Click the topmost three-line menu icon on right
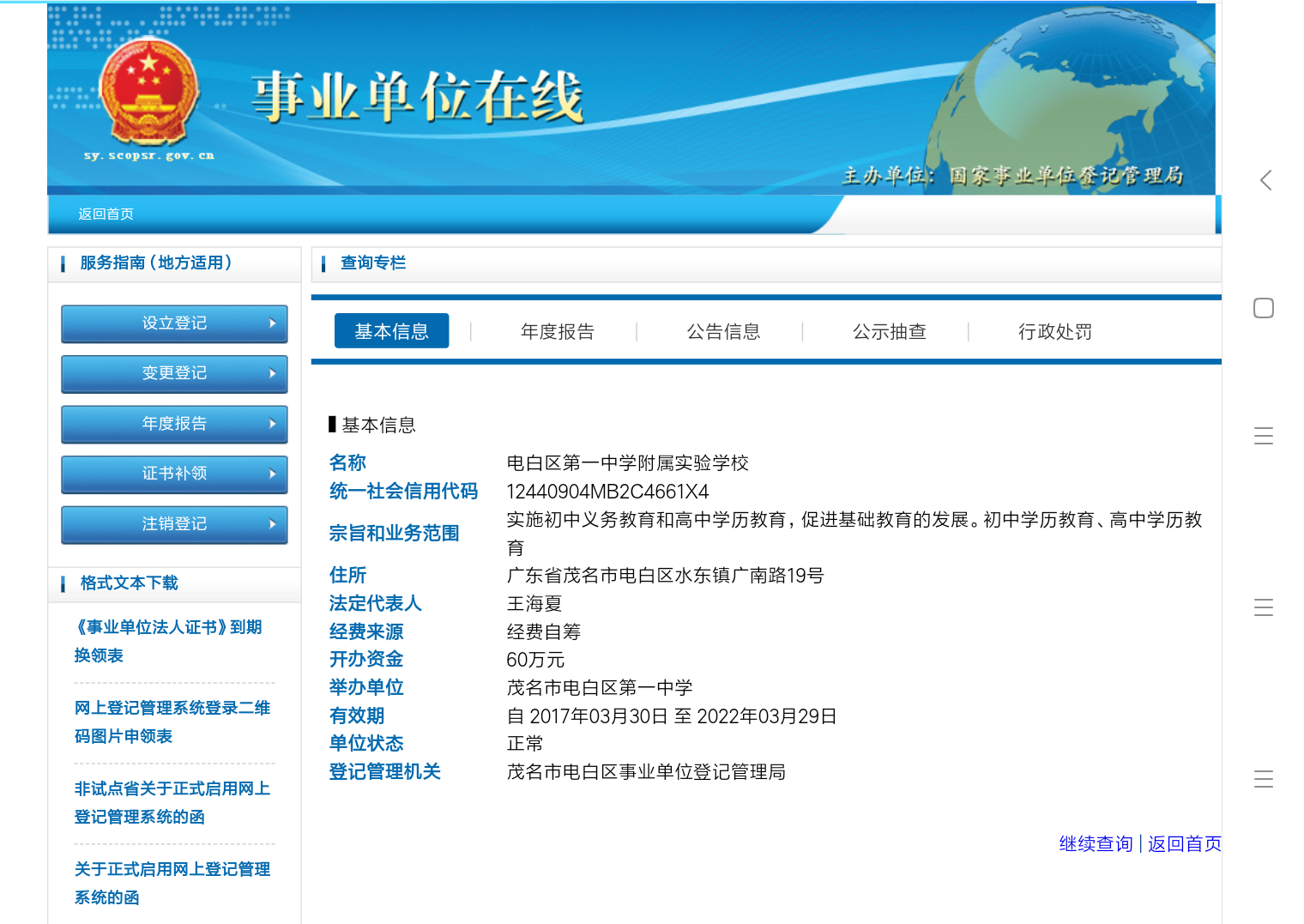Viewport: 1304px width, 924px height. click(x=1263, y=436)
